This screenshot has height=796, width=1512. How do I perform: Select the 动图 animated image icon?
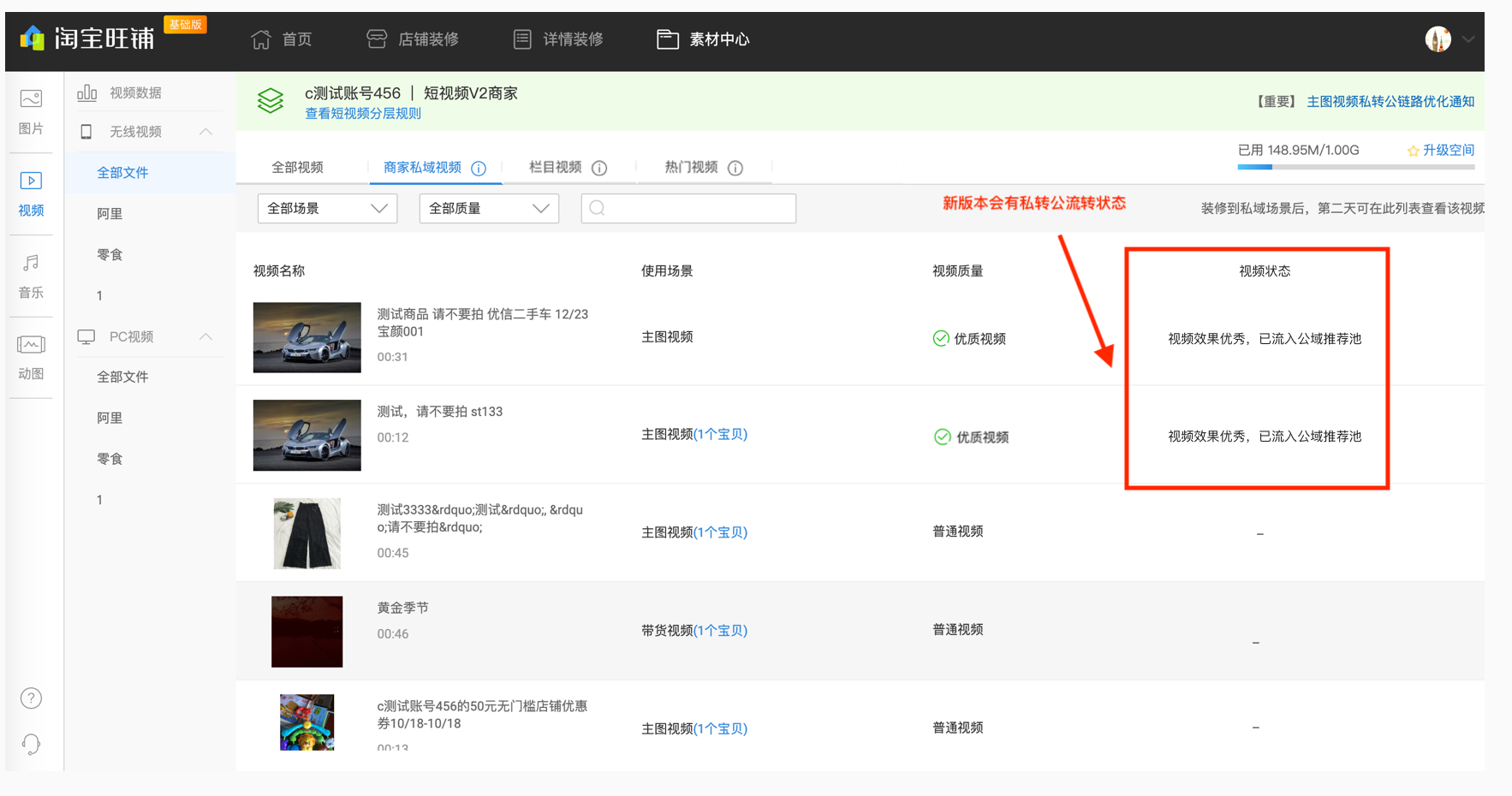(31, 345)
